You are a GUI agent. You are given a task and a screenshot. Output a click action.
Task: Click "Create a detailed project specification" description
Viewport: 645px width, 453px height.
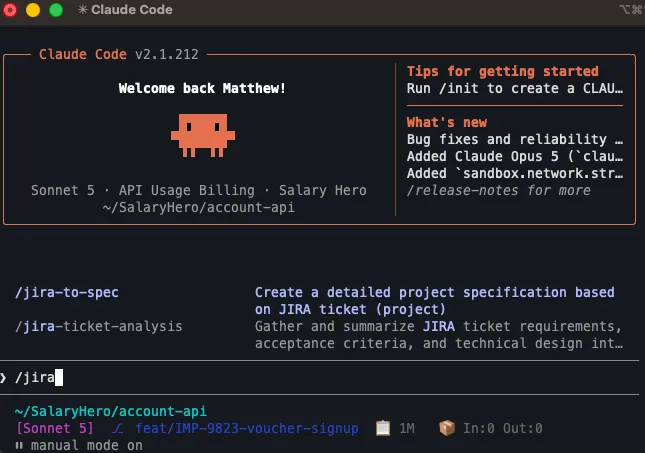[435, 301]
